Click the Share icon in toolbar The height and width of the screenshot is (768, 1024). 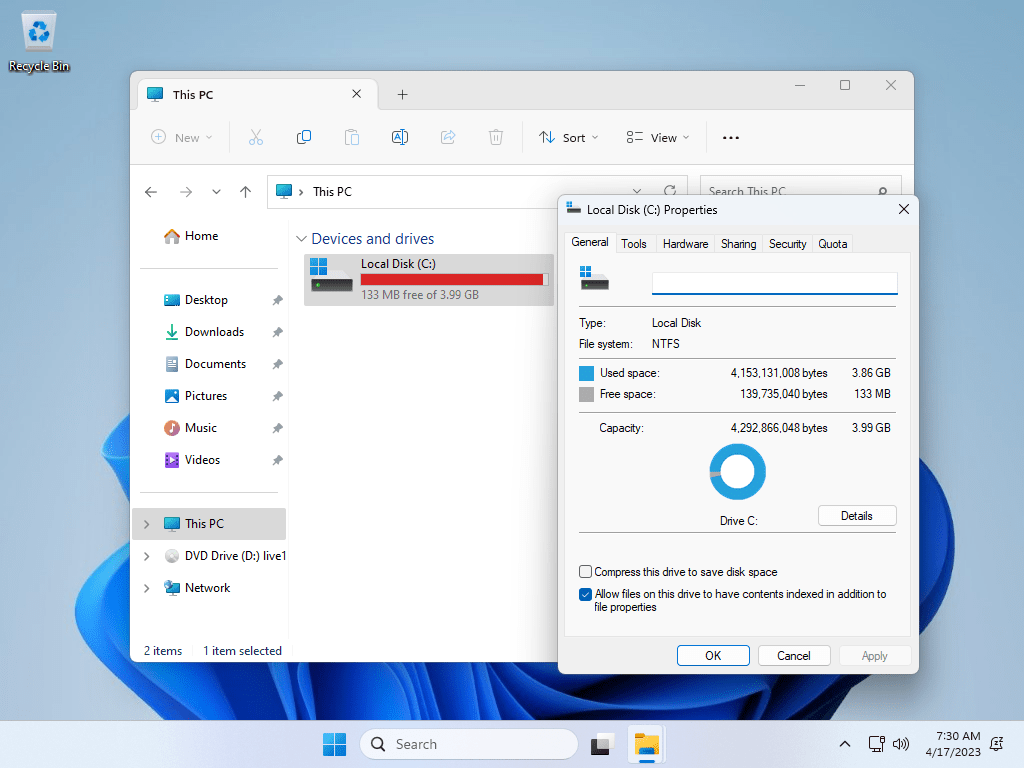pyautogui.click(x=448, y=137)
